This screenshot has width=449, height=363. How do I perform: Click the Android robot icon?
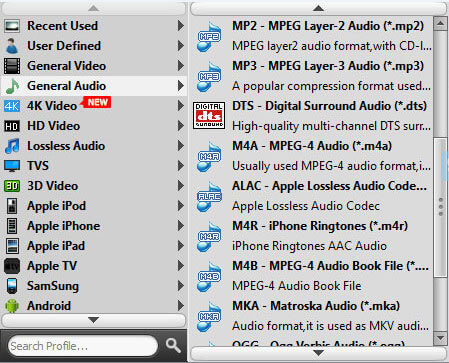coord(12,306)
